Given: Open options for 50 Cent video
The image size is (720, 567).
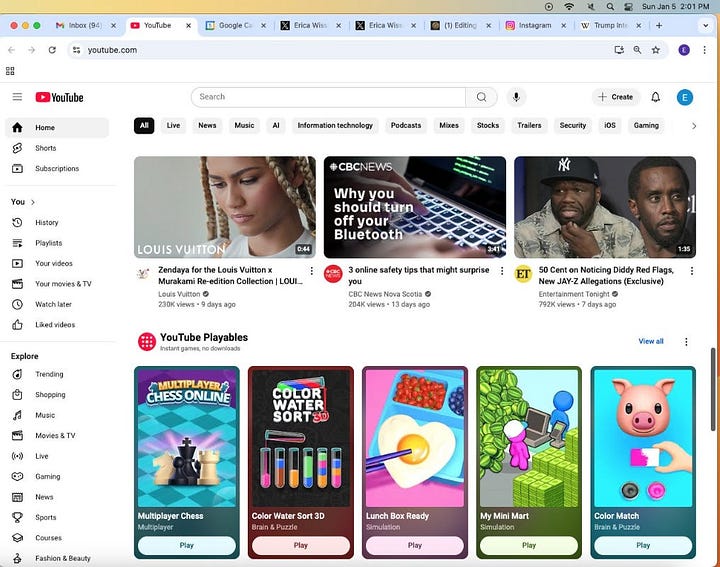Looking at the screenshot, I should [x=692, y=271].
